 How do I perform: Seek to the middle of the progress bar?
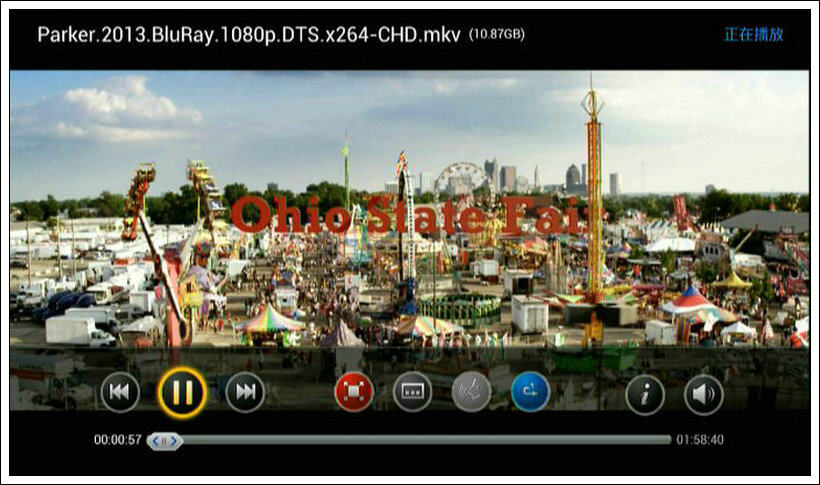point(409,440)
